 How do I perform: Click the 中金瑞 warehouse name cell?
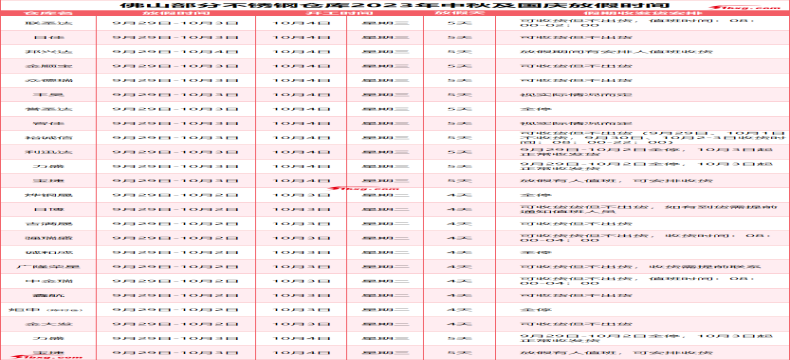point(48,281)
